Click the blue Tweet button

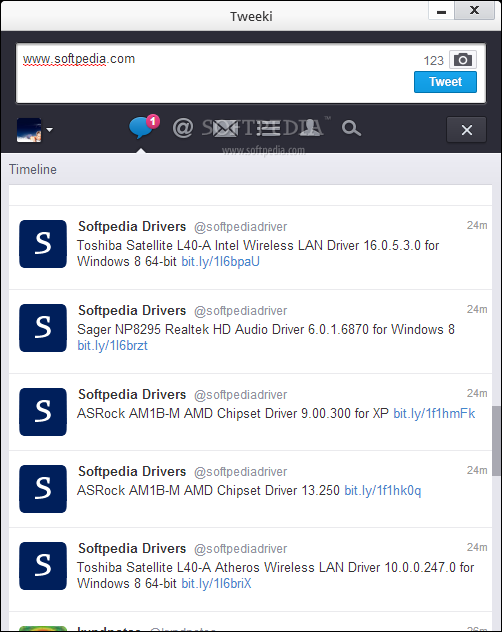coord(445,82)
